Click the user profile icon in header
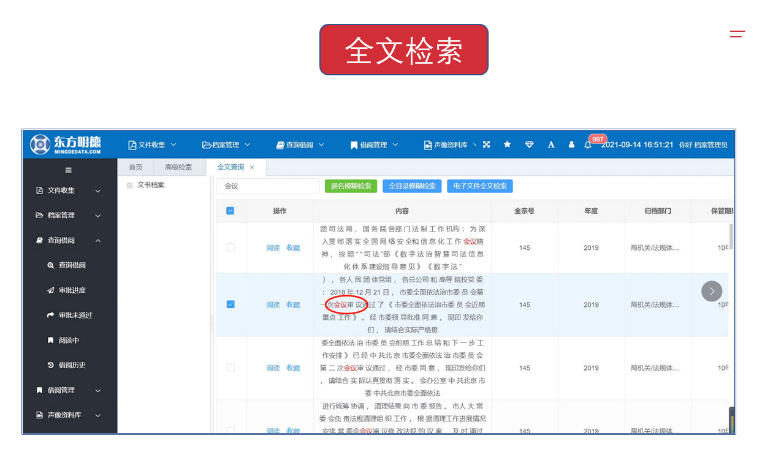 pos(571,144)
